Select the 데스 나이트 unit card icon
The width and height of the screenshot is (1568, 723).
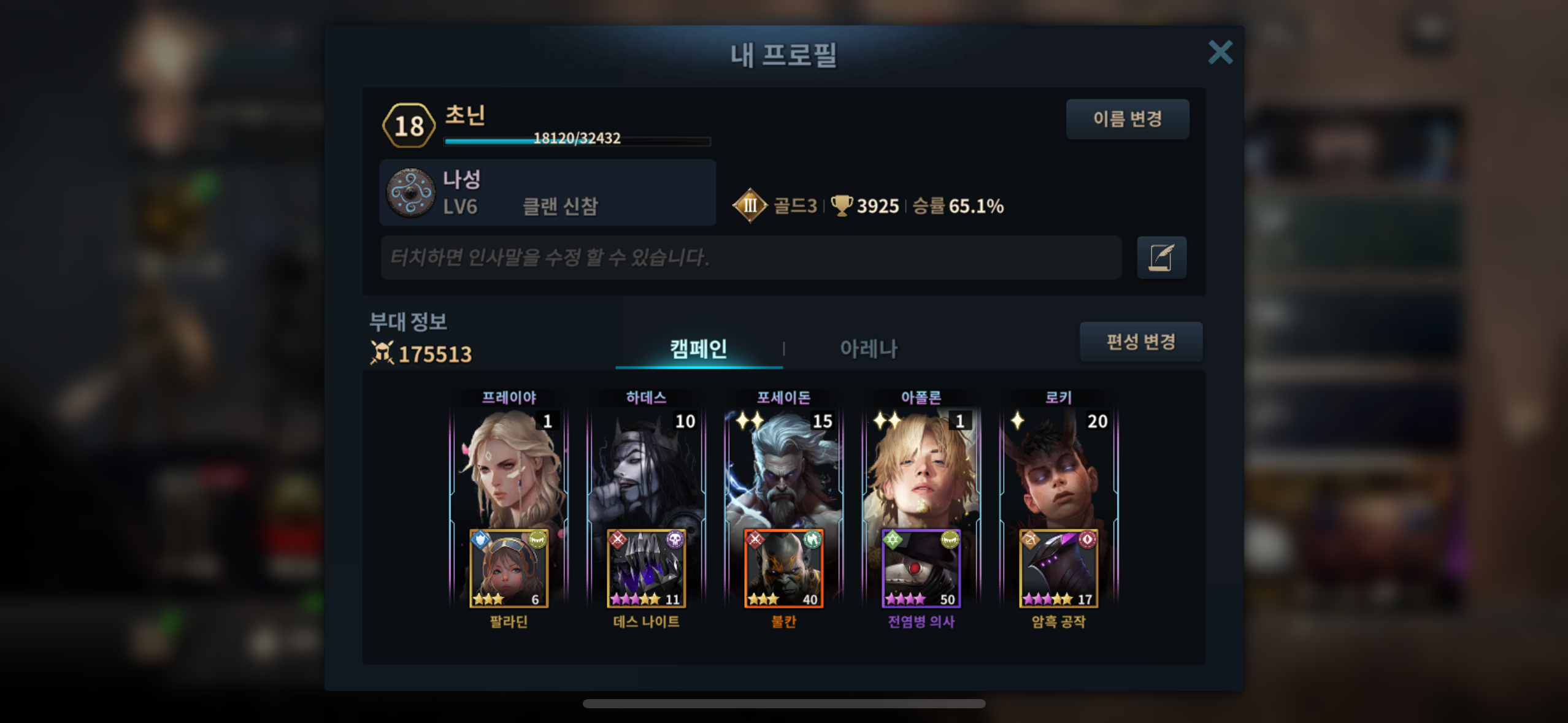coord(646,568)
